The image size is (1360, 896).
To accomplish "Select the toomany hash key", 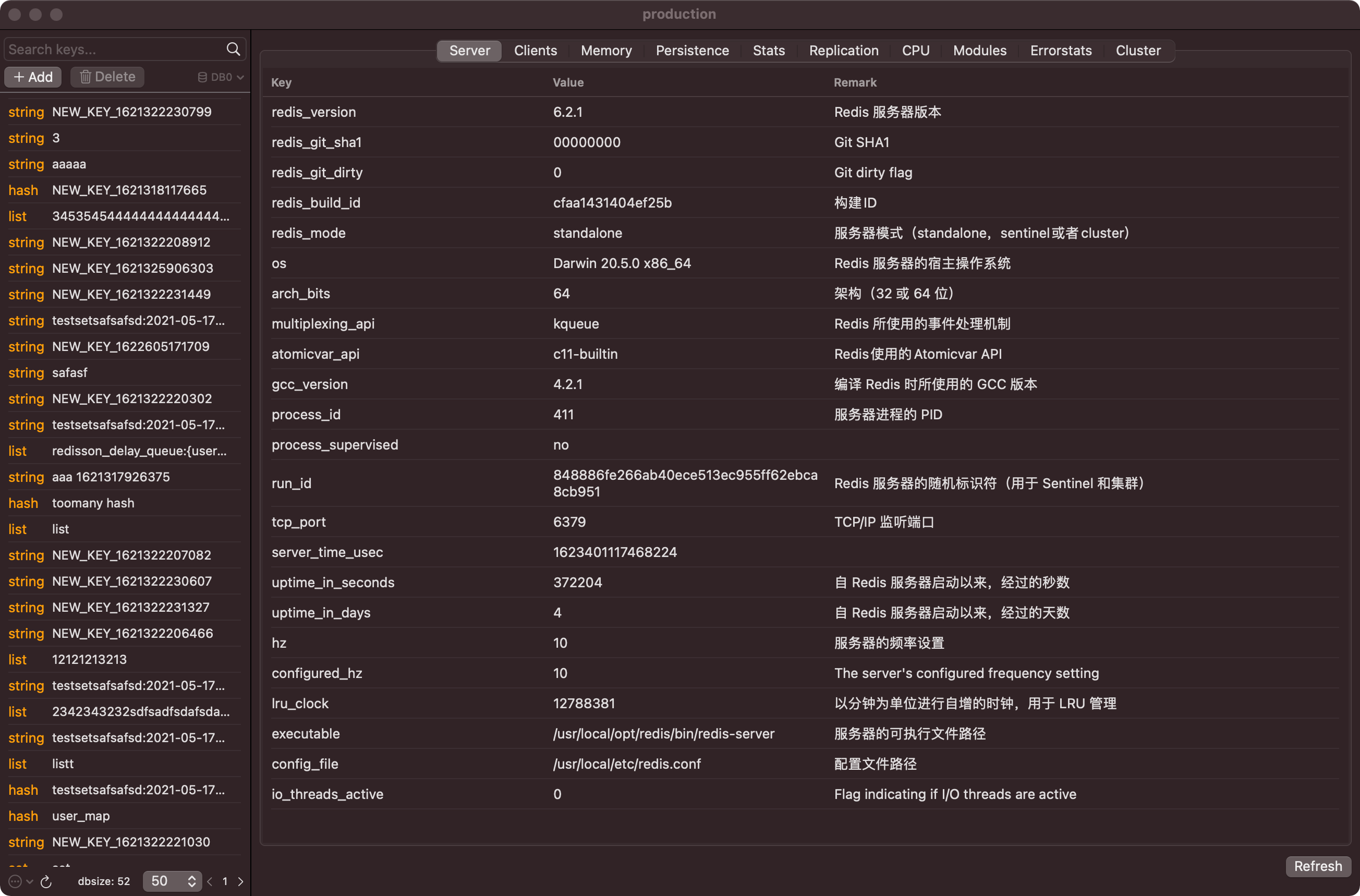I will (93, 503).
